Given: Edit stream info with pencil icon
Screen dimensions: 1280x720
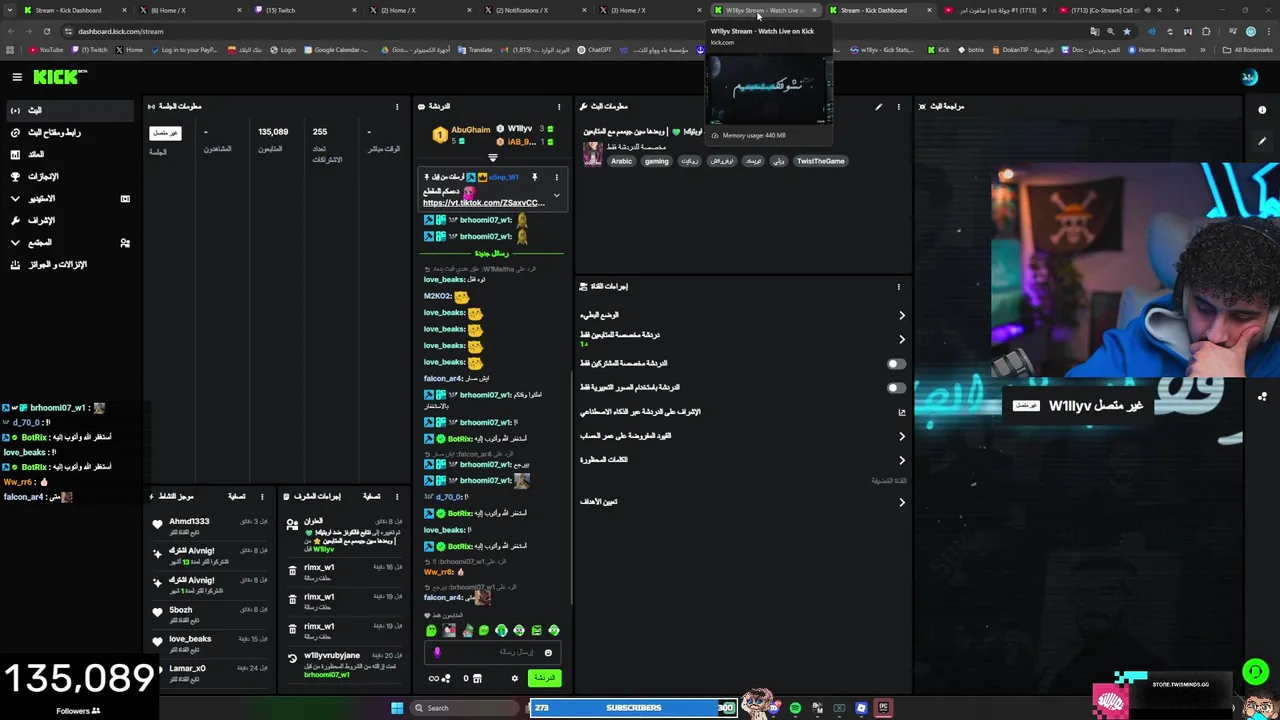Looking at the screenshot, I should tap(879, 106).
